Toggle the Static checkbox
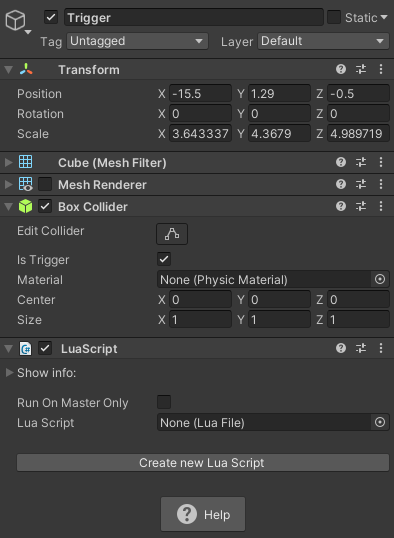 click(x=334, y=17)
